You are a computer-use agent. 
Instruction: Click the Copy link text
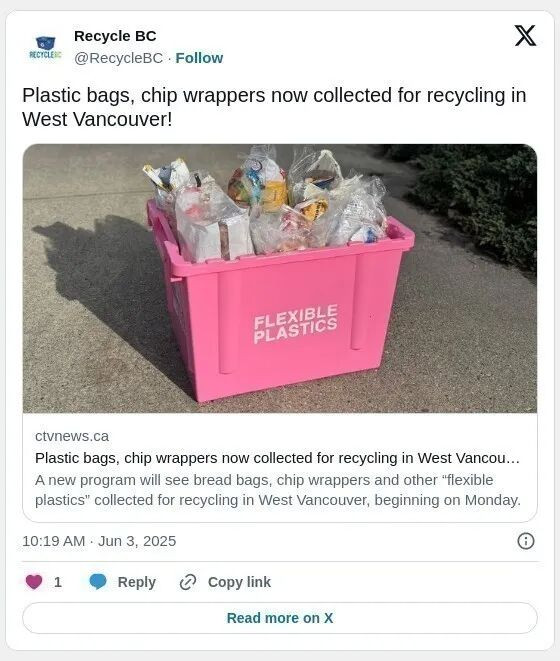[x=239, y=582]
